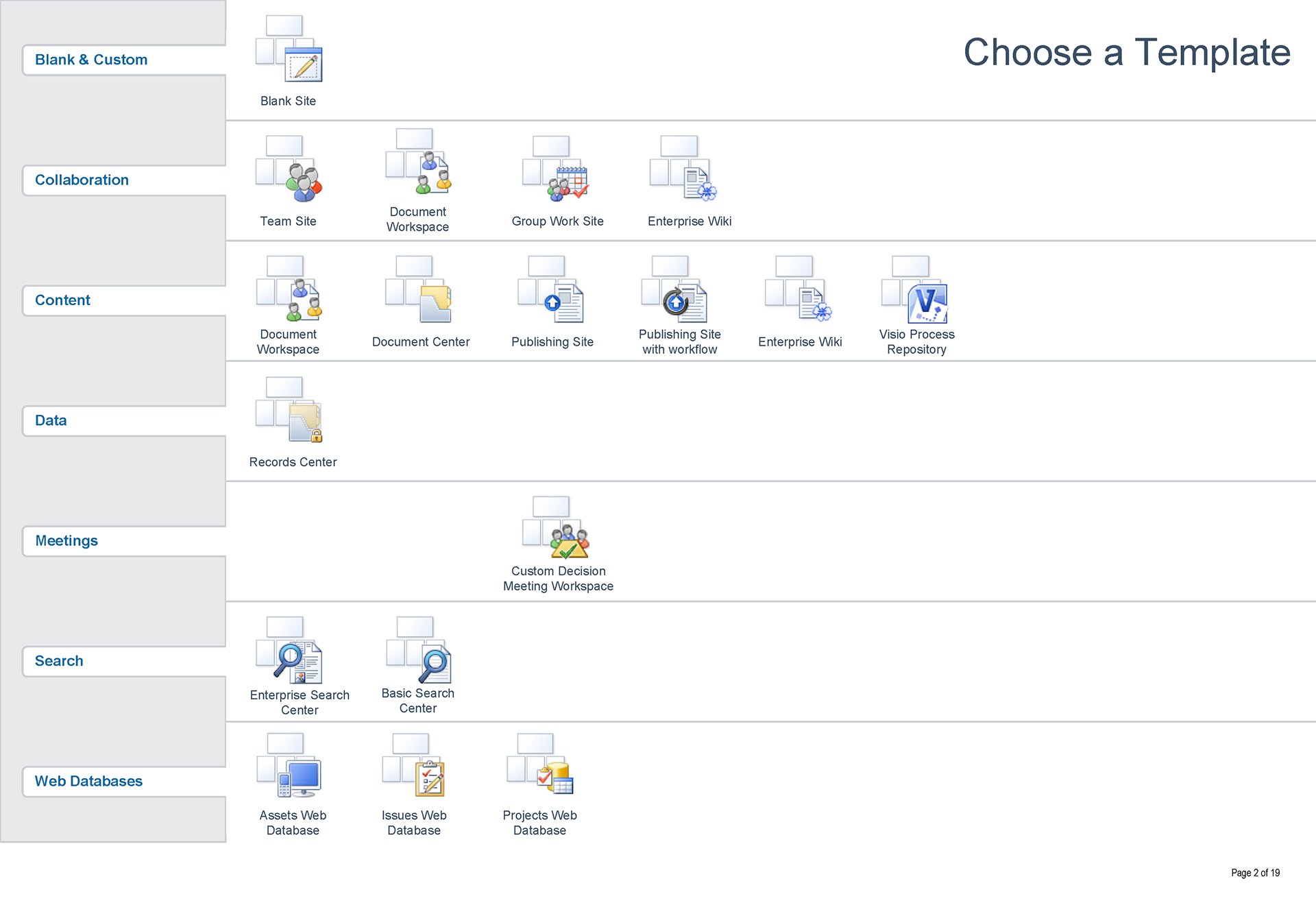Screen dimensions: 1316x903
Task: Select the Publishing Site template icon
Action: pyautogui.click(x=552, y=290)
